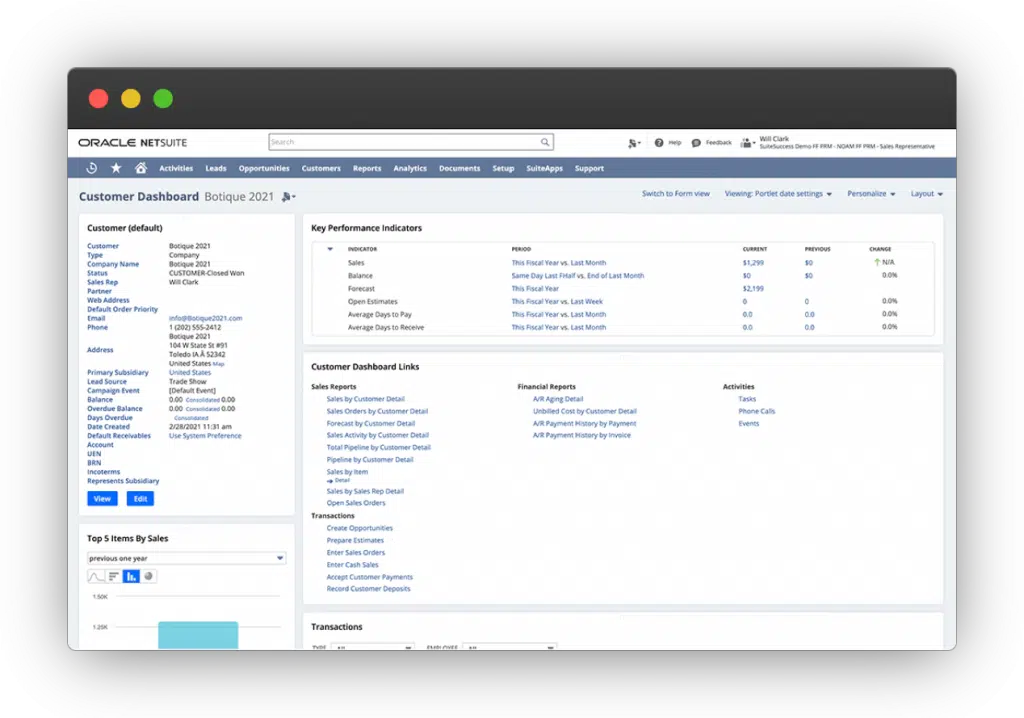Switch chart to horizontal bar view
1024x718 pixels.
tap(114, 576)
